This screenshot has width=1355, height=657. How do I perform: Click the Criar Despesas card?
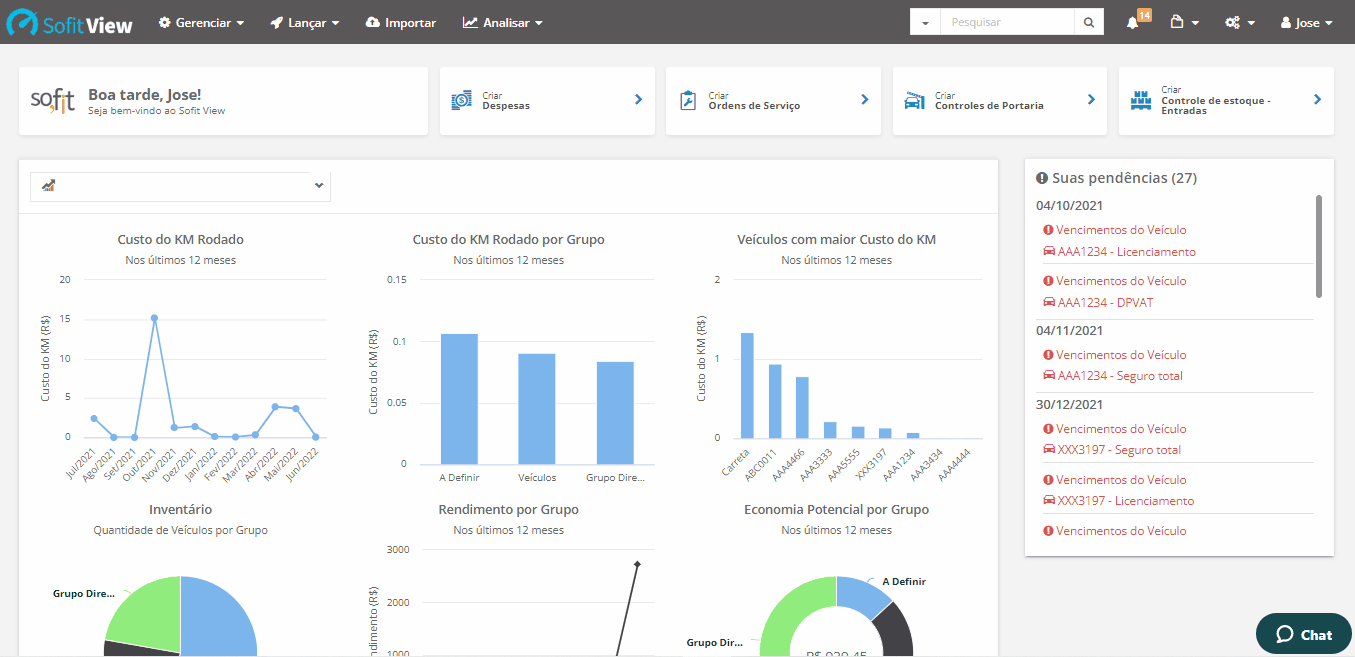[547, 100]
